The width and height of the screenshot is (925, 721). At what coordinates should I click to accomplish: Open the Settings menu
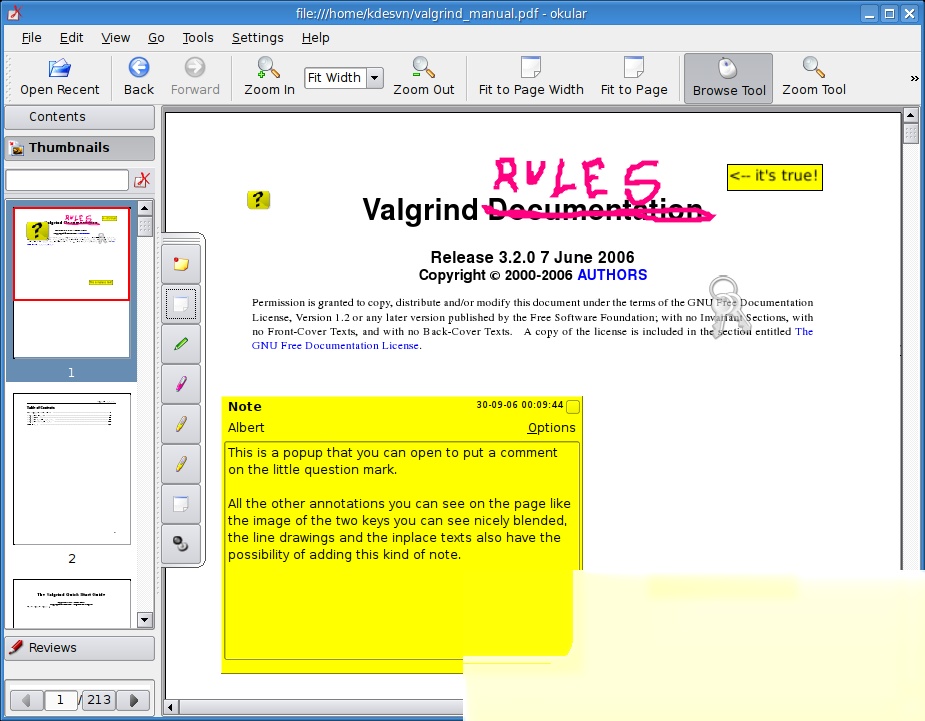pyautogui.click(x=257, y=38)
